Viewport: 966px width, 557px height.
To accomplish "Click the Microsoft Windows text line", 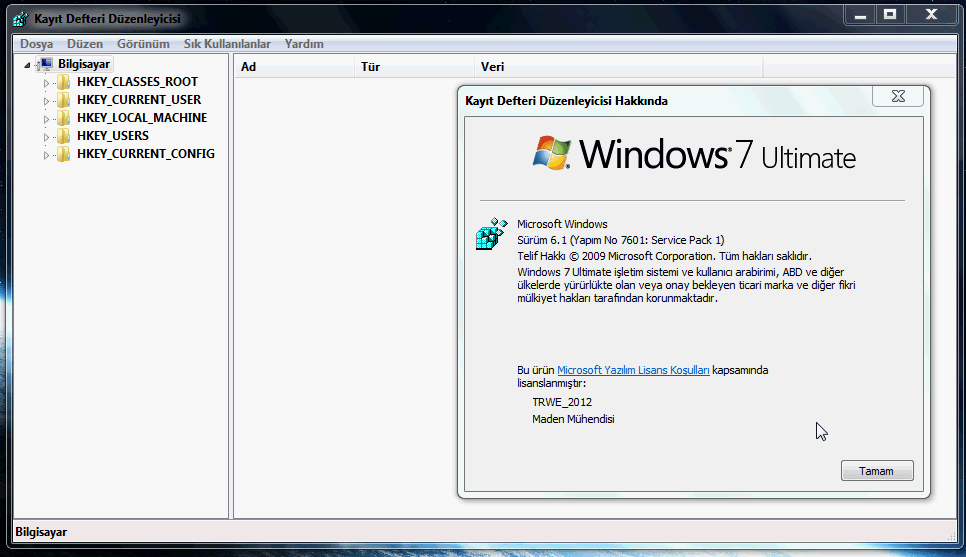I will (562, 224).
